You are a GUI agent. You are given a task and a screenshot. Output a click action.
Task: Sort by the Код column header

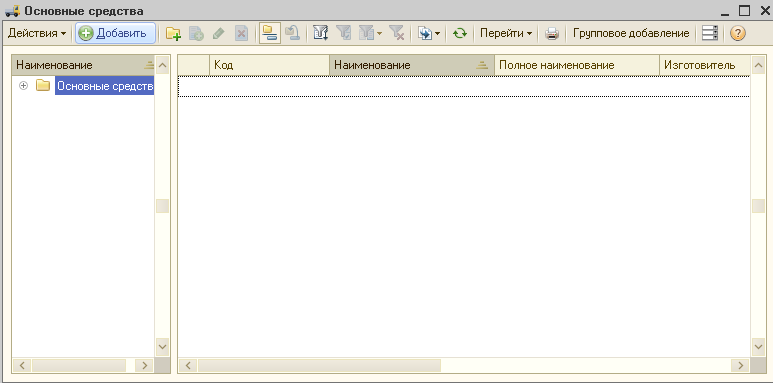[x=270, y=65]
